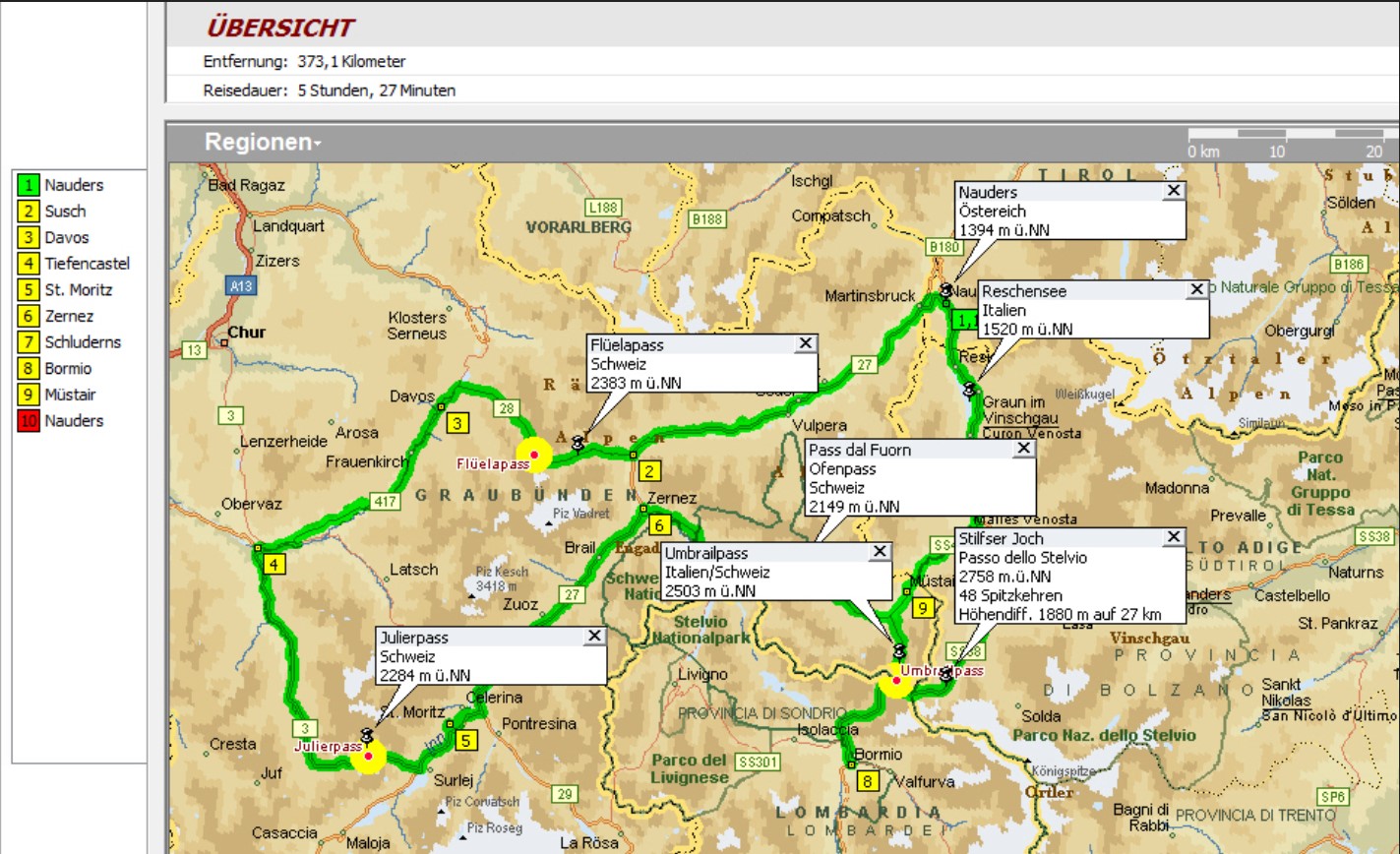Click the red Nauders end stop entry
This screenshot has width=1400, height=854.
click(73, 421)
